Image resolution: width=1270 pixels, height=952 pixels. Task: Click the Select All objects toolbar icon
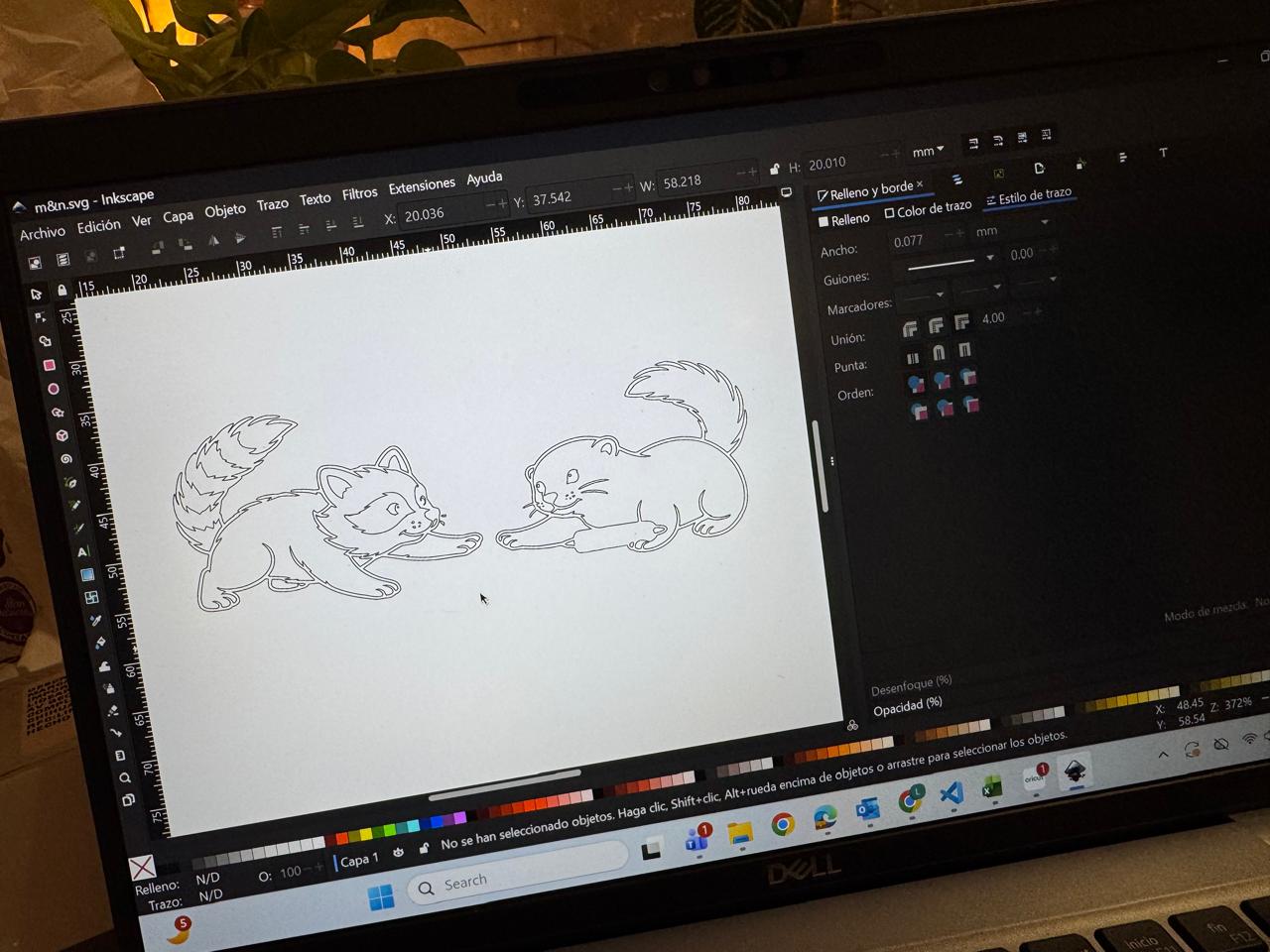click(x=35, y=263)
